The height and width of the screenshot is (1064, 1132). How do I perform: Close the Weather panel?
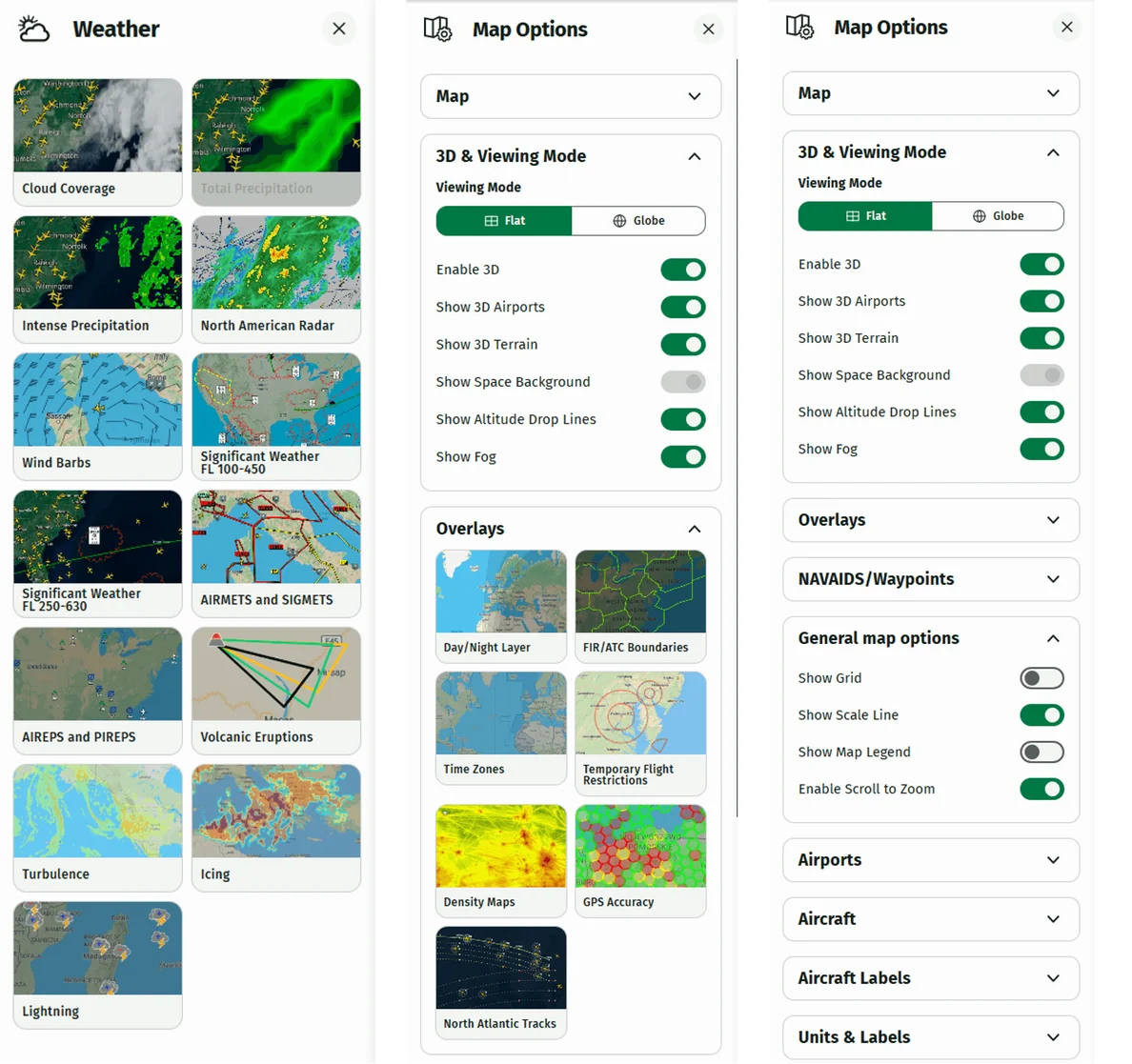click(x=338, y=29)
